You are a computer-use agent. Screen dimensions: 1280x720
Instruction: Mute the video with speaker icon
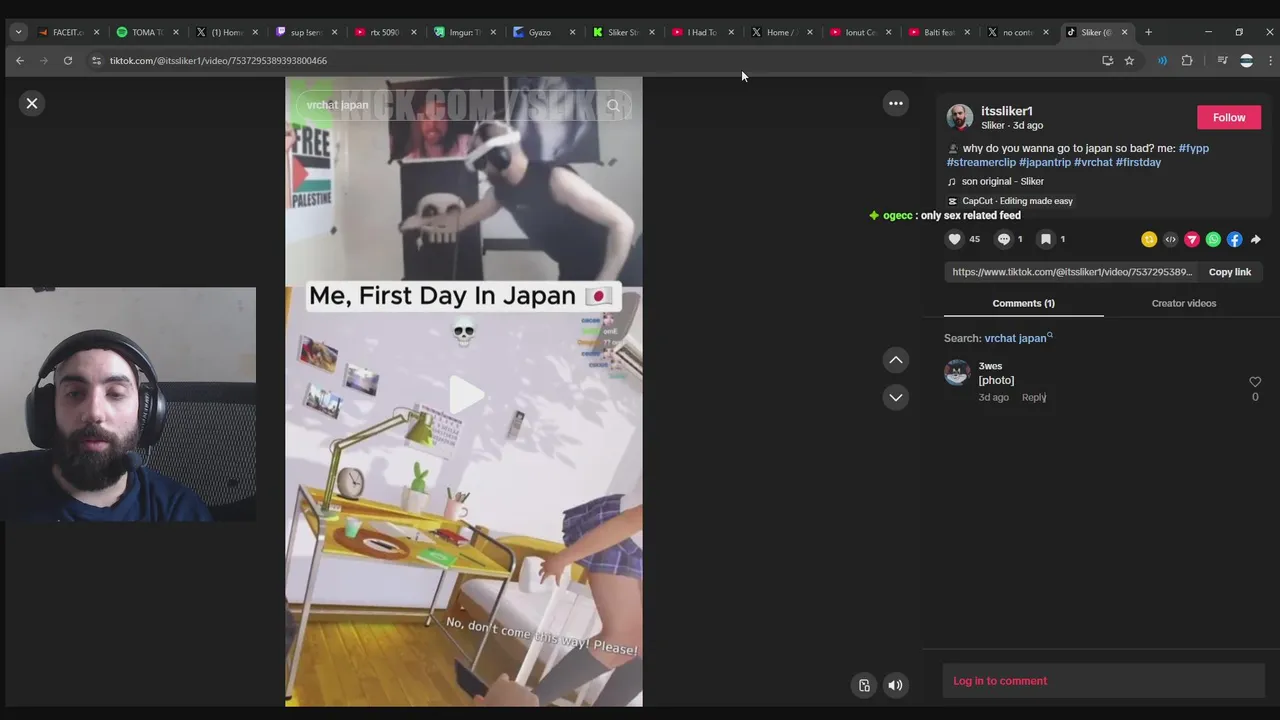coord(896,685)
